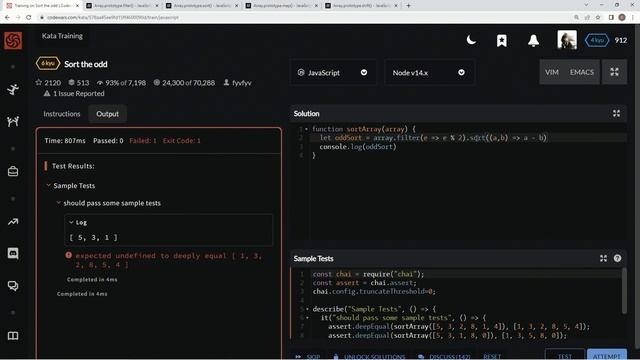Click the collections count 513
Viewport: 640px width, 360px height.
(79, 82)
